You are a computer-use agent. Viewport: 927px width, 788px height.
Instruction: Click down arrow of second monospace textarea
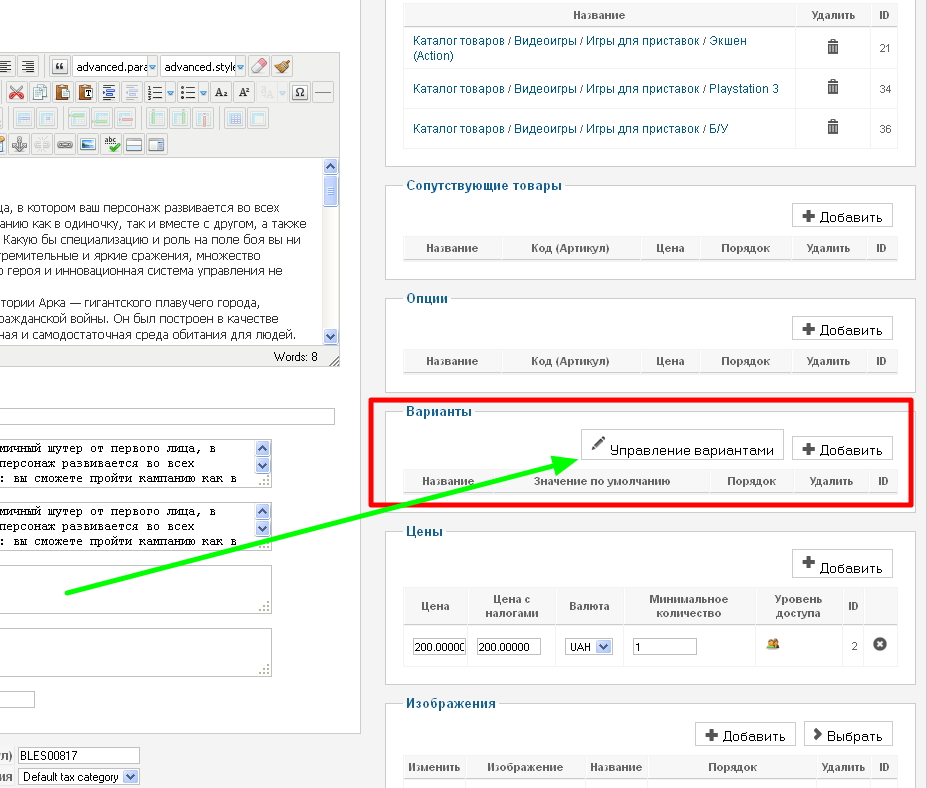pyautogui.click(x=263, y=528)
